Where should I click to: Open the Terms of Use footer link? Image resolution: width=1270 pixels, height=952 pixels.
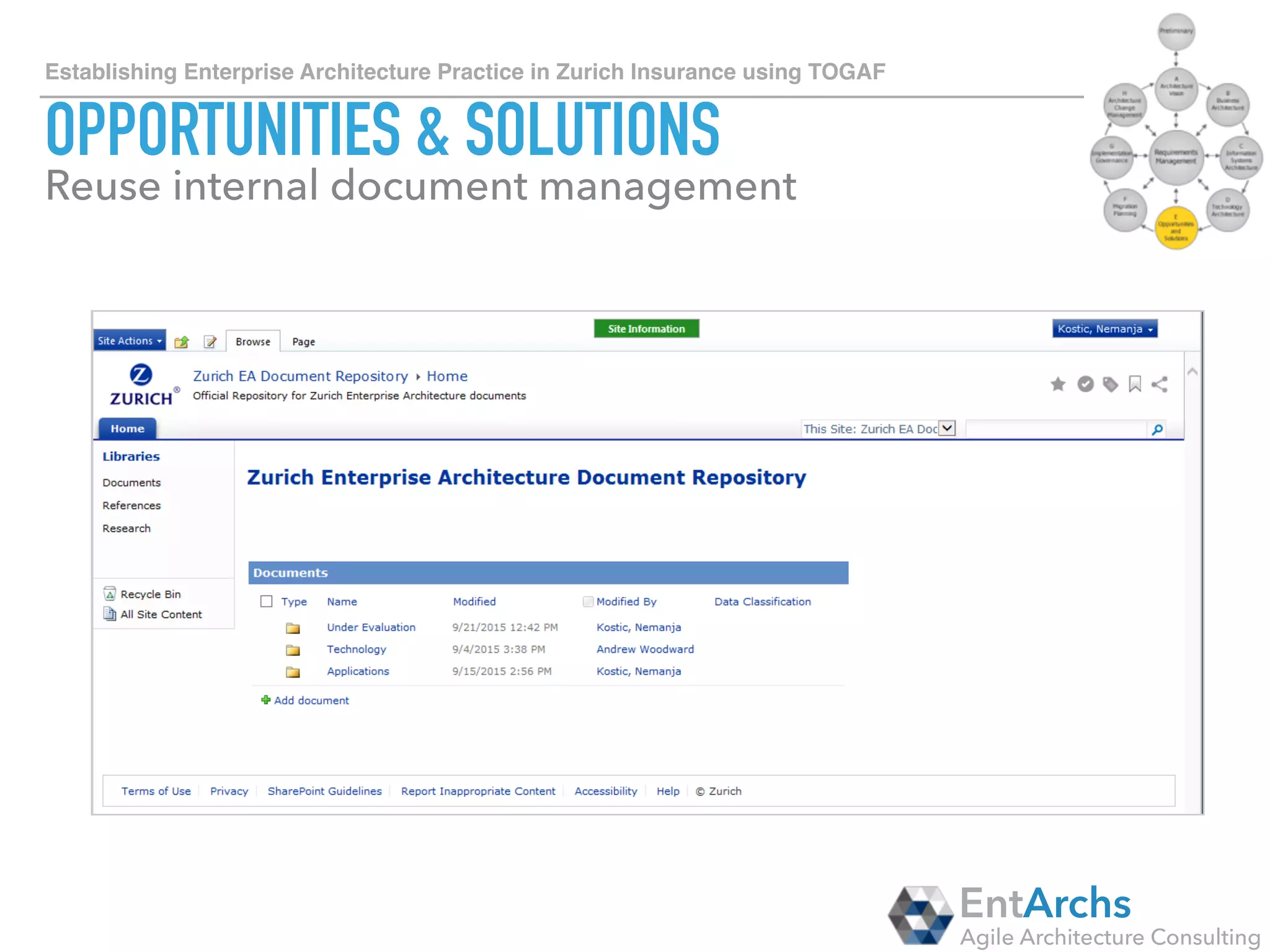pos(156,791)
